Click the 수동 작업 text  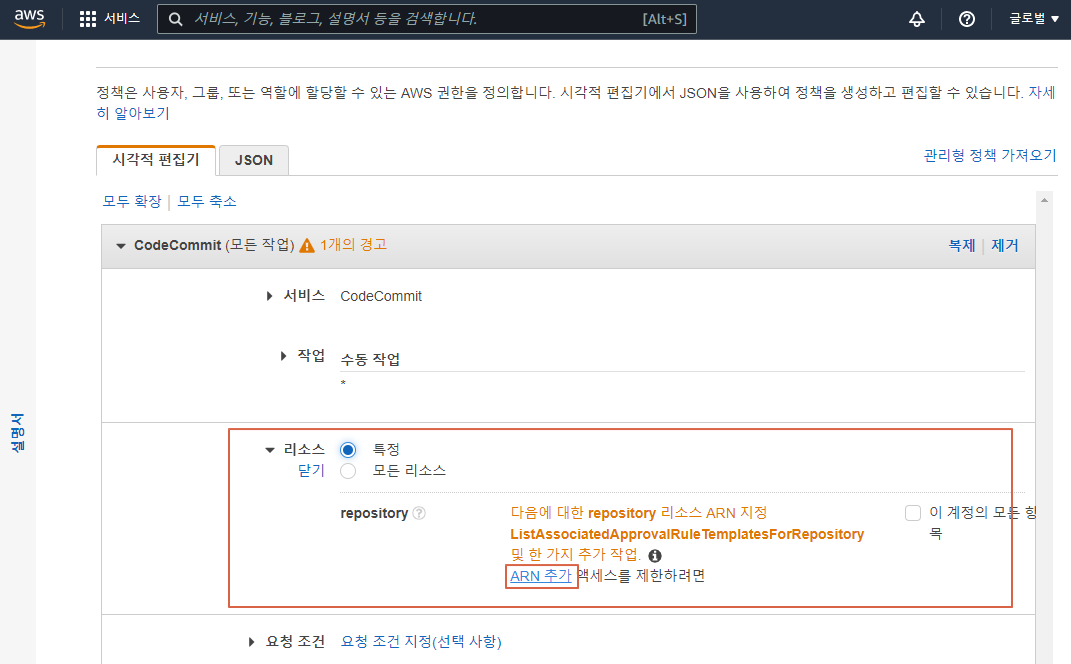(x=370, y=359)
